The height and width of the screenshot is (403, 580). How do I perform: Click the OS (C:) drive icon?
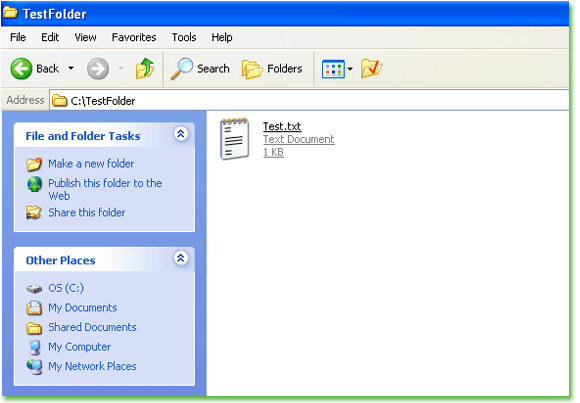click(34, 288)
